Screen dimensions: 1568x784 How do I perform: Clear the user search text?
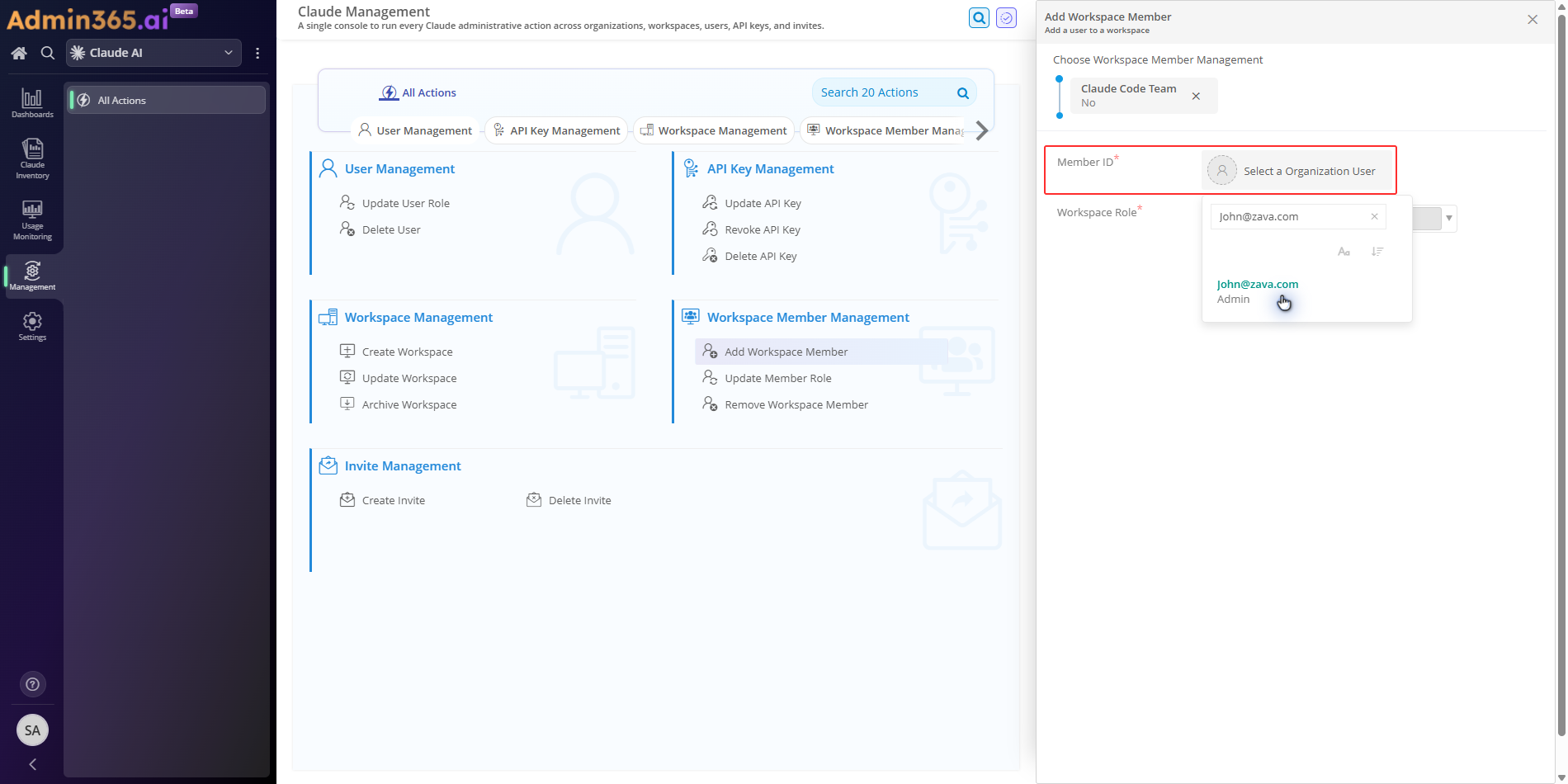[x=1374, y=216]
